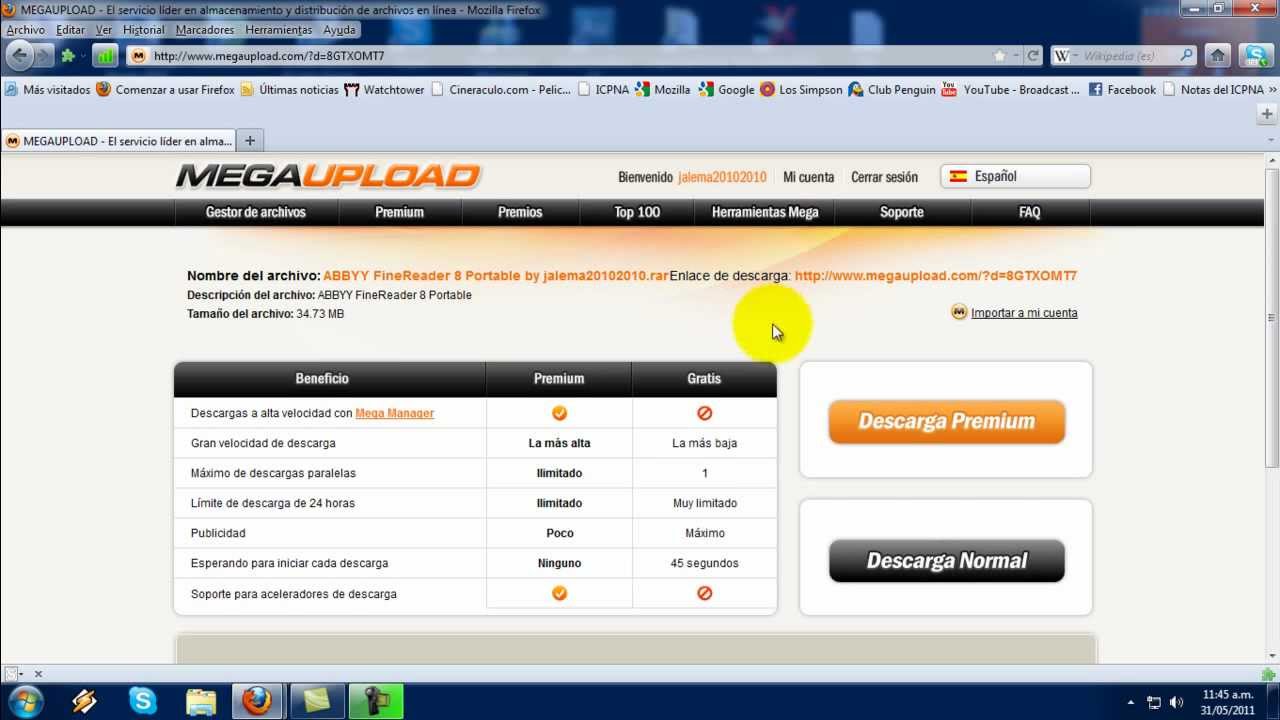
Task: Open the Editar menu
Action: pos(70,30)
